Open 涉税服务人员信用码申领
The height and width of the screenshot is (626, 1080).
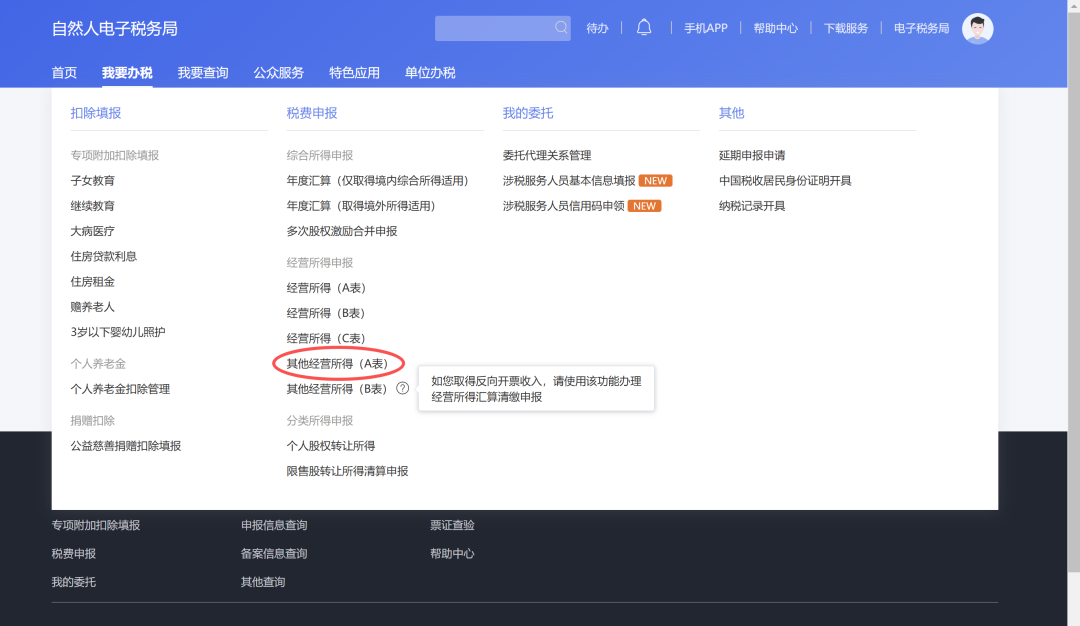563,206
